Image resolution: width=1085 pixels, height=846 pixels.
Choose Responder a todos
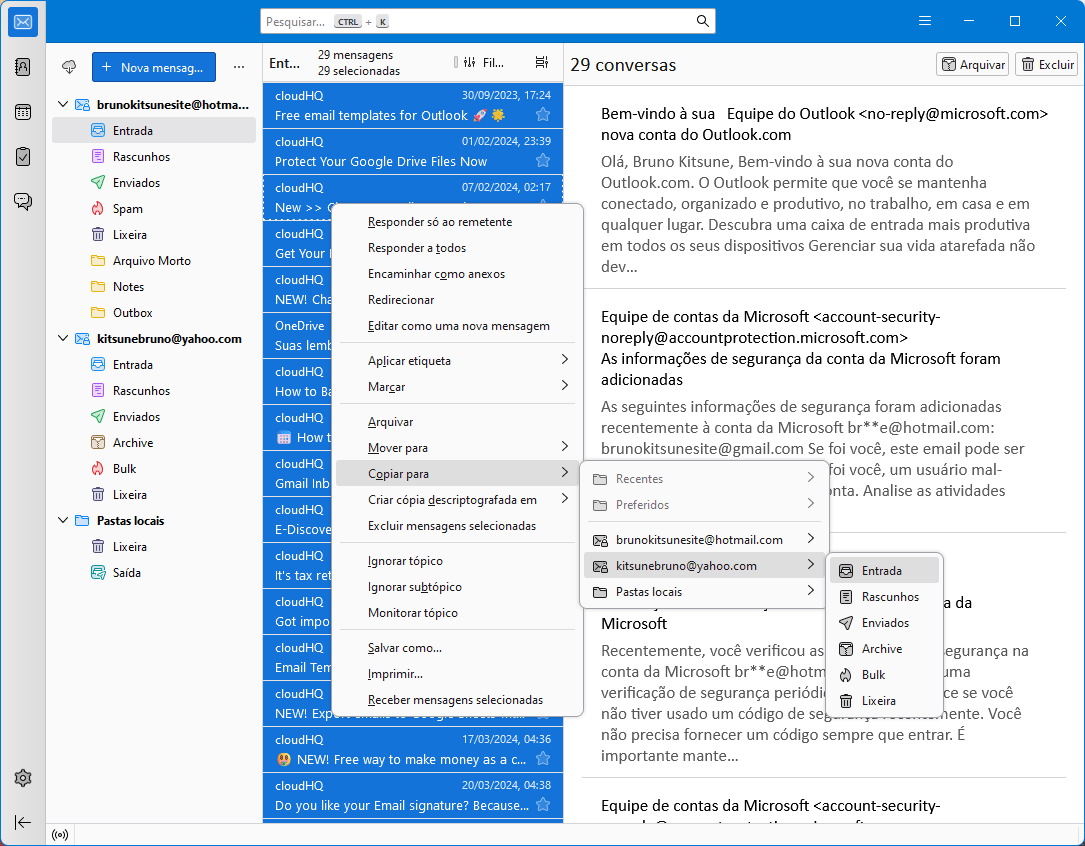(x=457, y=248)
